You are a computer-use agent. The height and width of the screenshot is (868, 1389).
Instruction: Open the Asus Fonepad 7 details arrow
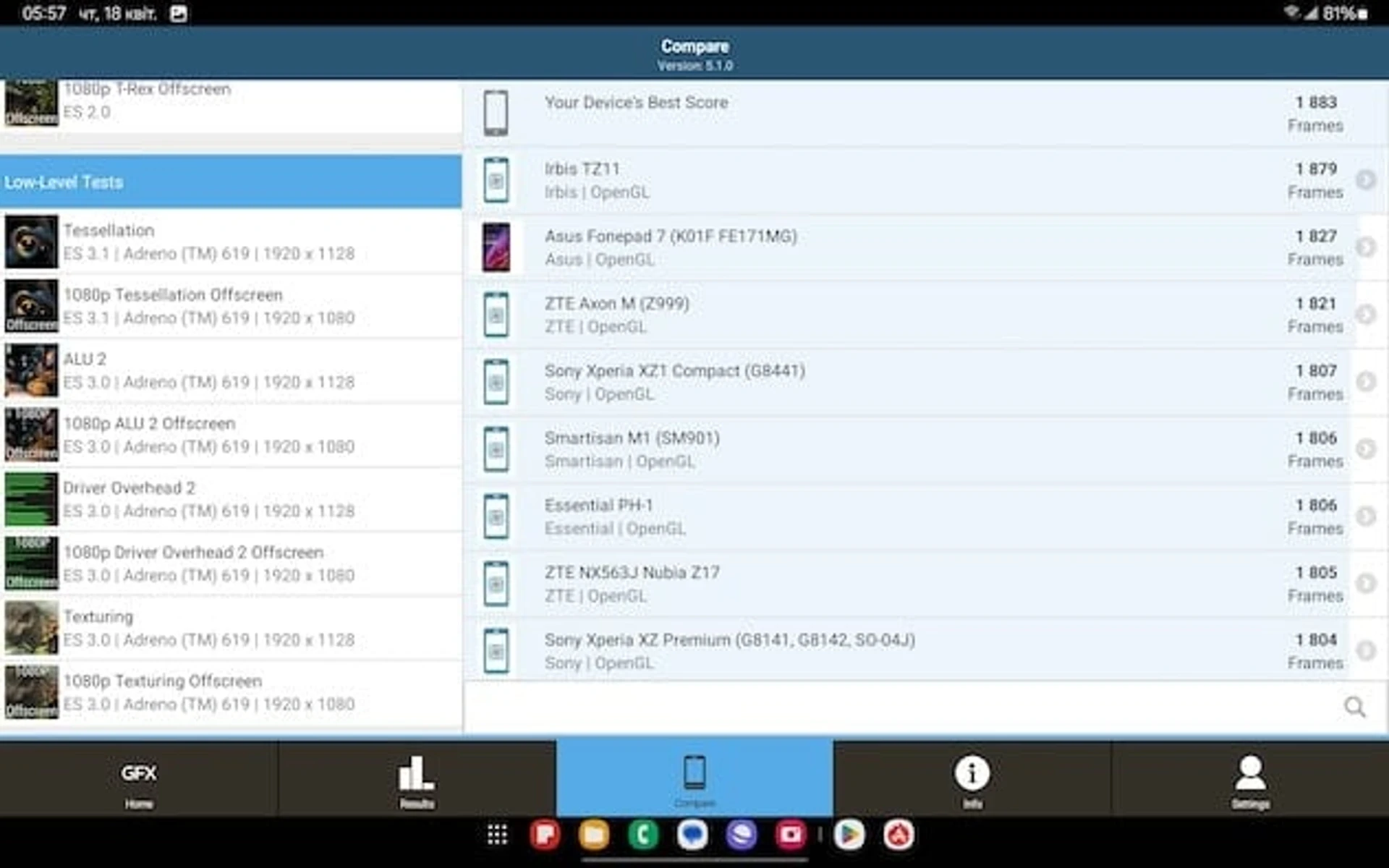(1365, 247)
